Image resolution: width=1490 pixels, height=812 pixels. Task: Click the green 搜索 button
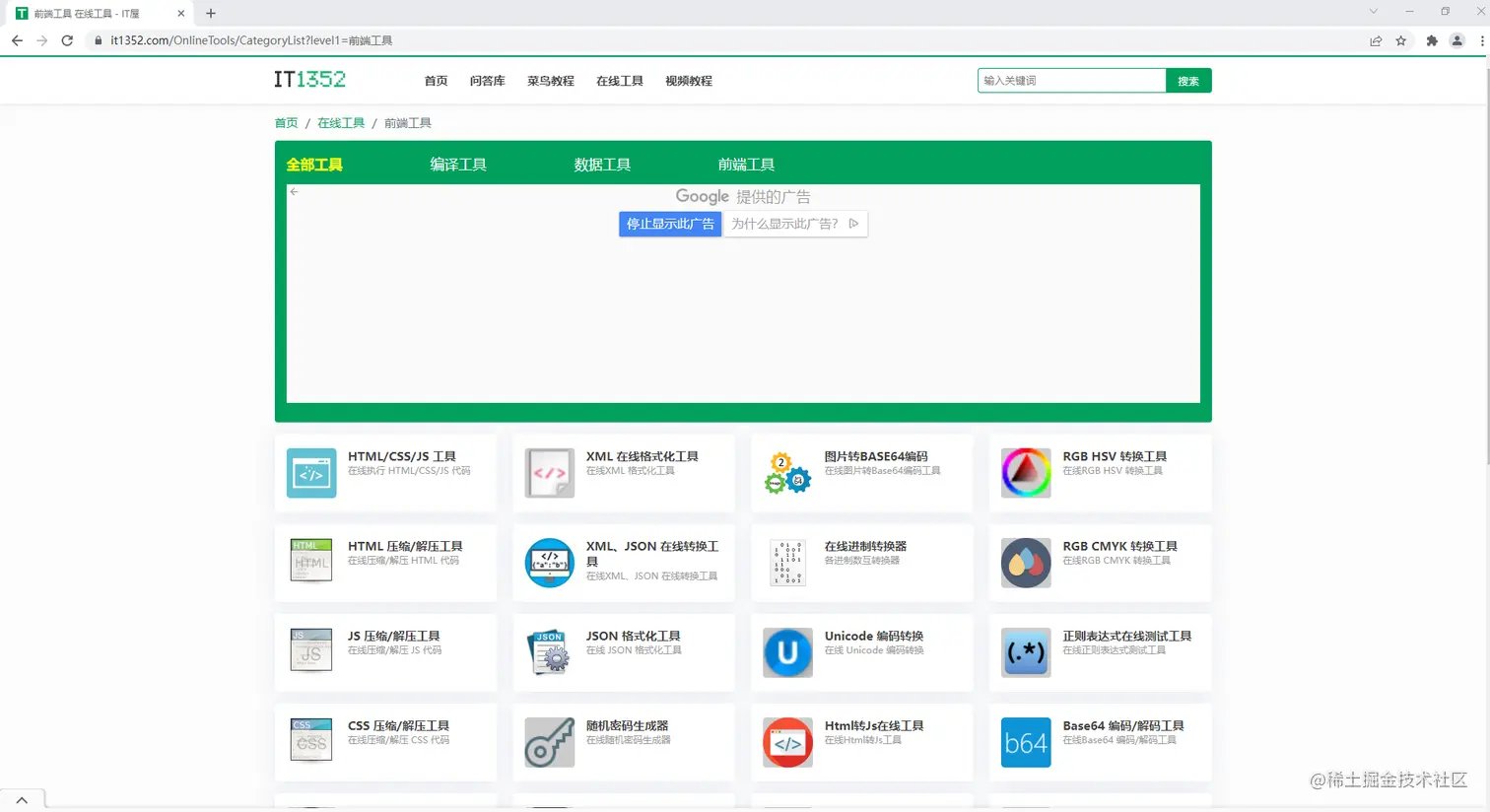(x=1188, y=81)
